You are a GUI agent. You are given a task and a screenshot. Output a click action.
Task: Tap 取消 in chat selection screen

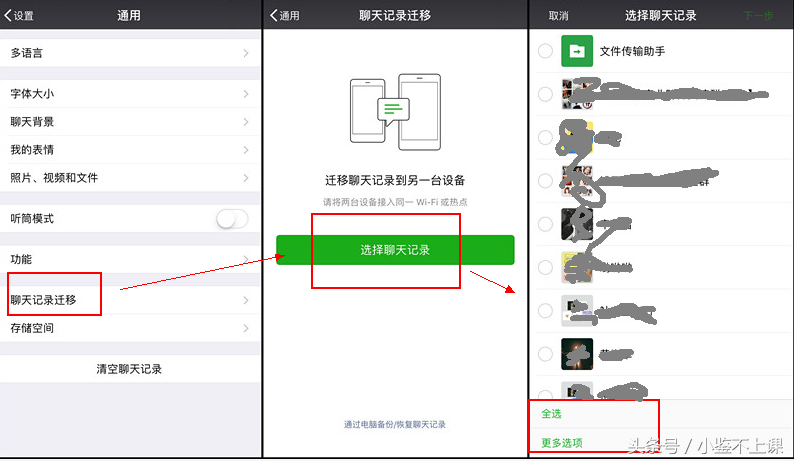pos(558,16)
